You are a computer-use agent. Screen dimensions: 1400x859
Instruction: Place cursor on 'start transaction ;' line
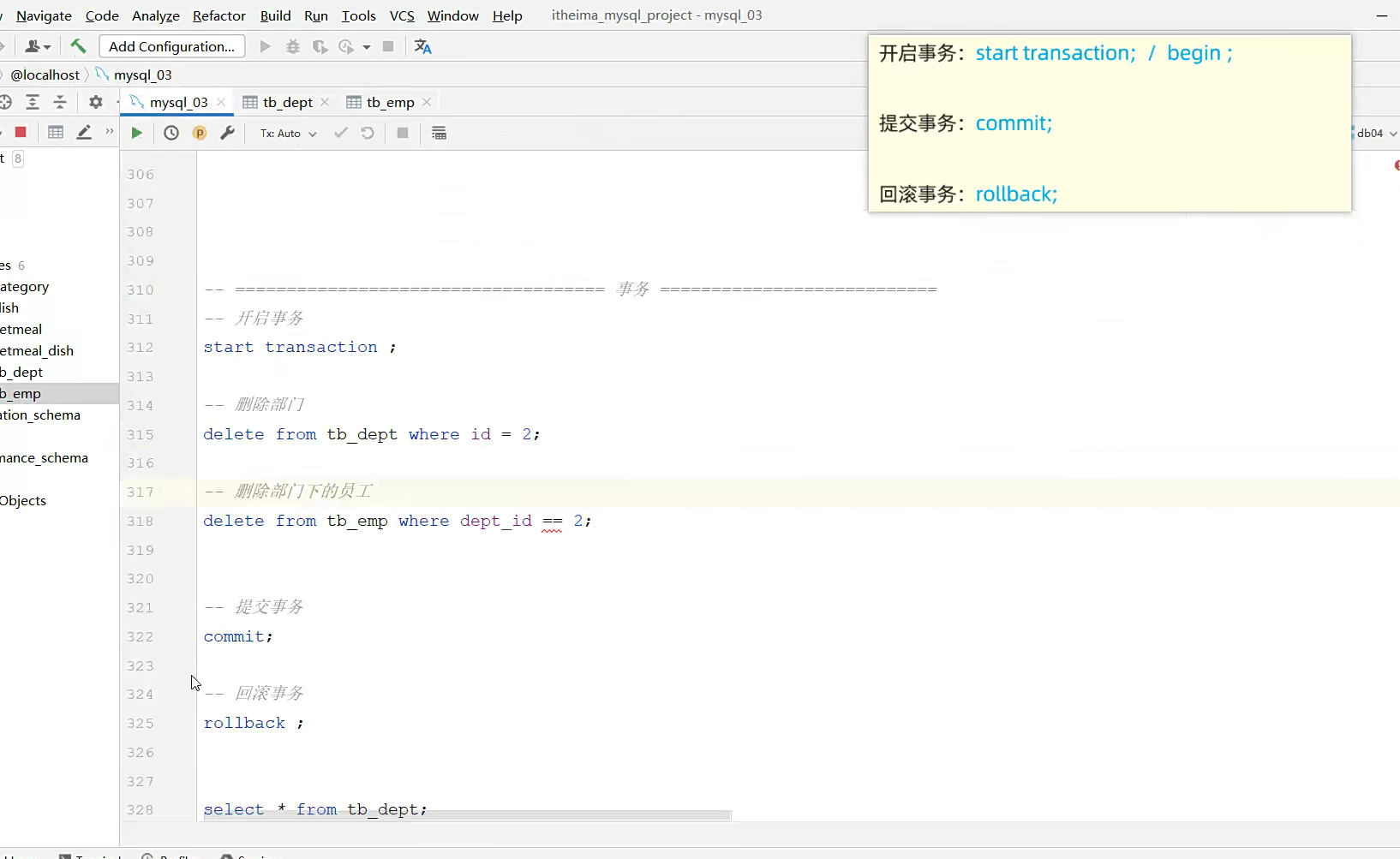tap(300, 347)
